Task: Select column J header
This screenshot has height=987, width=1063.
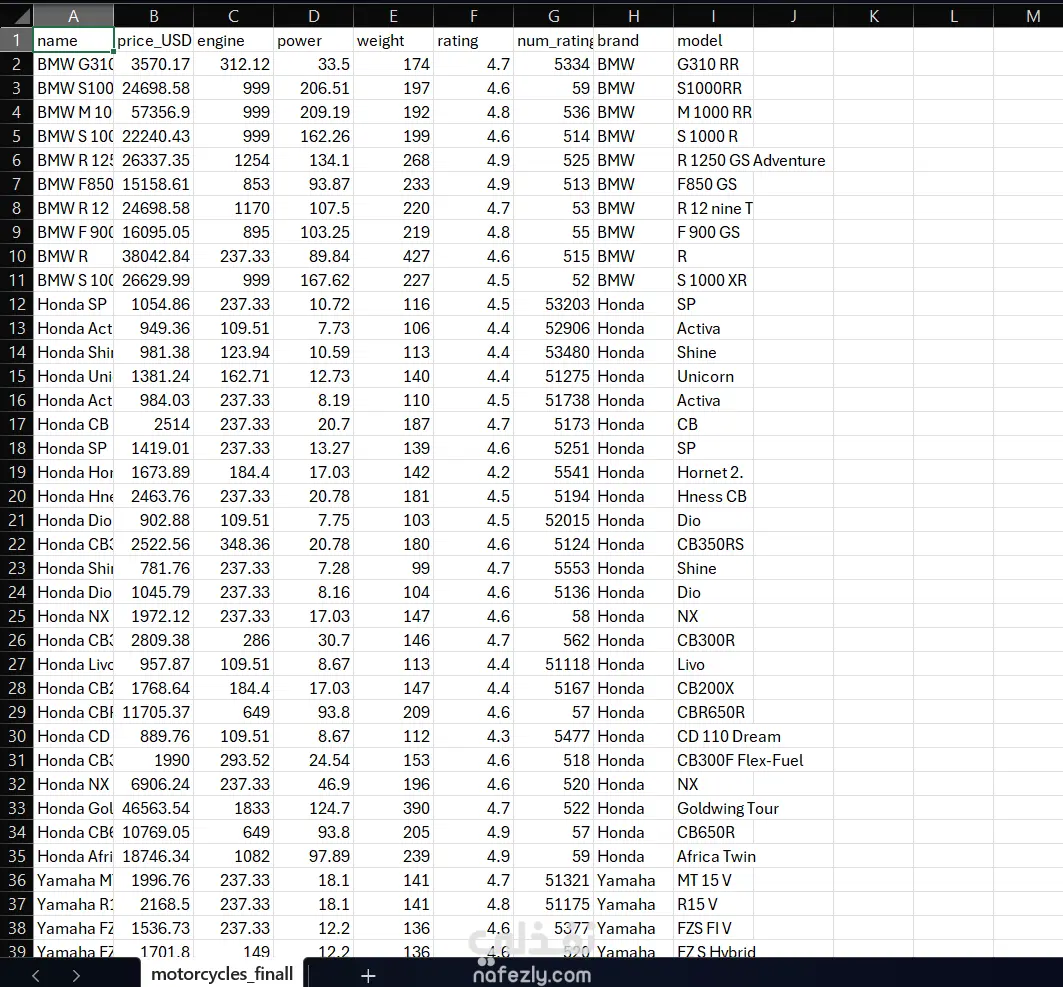Action: pyautogui.click(x=793, y=16)
